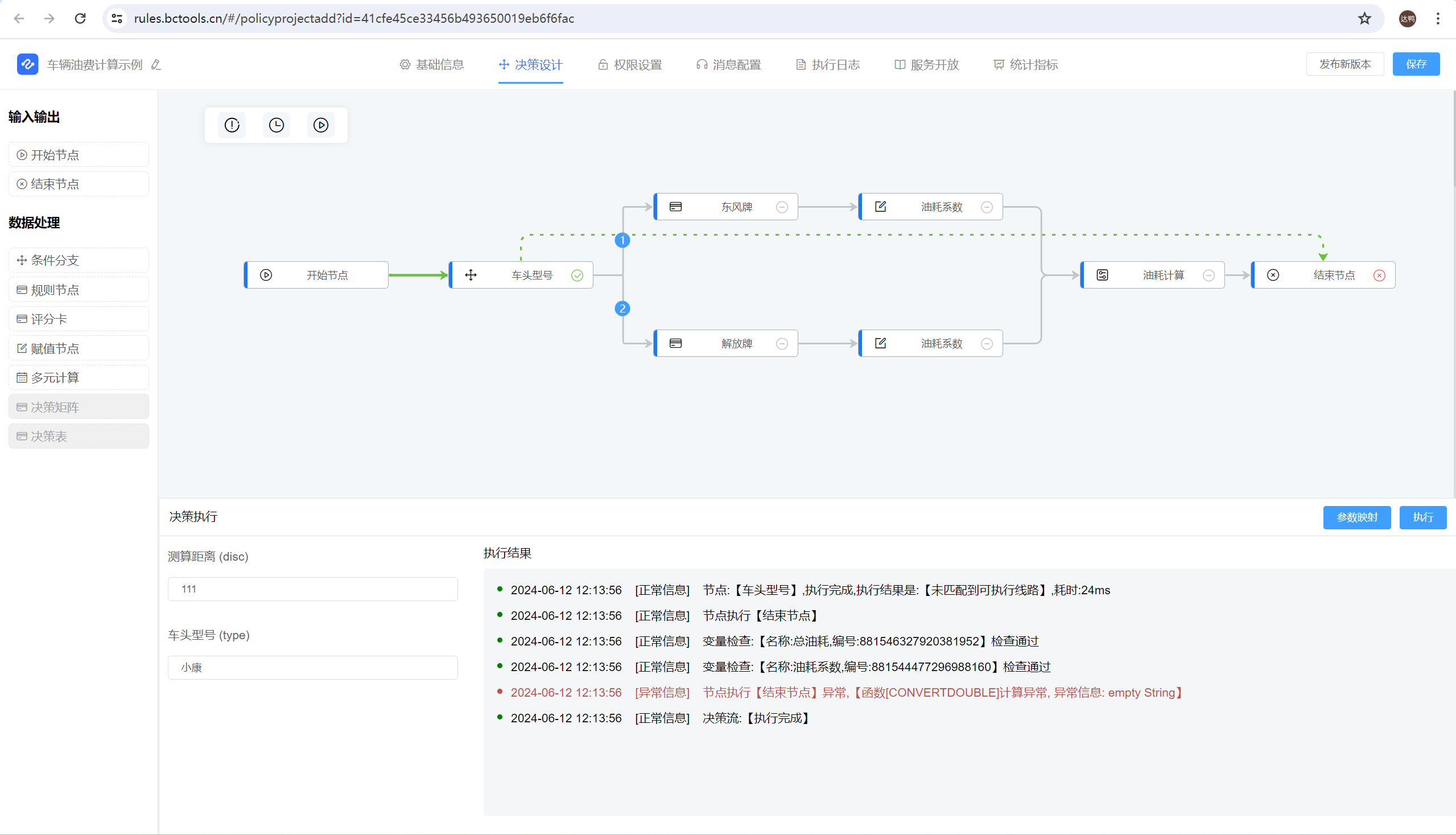
Task: Click the minus circle on 解放牌 node
Action: (782, 344)
